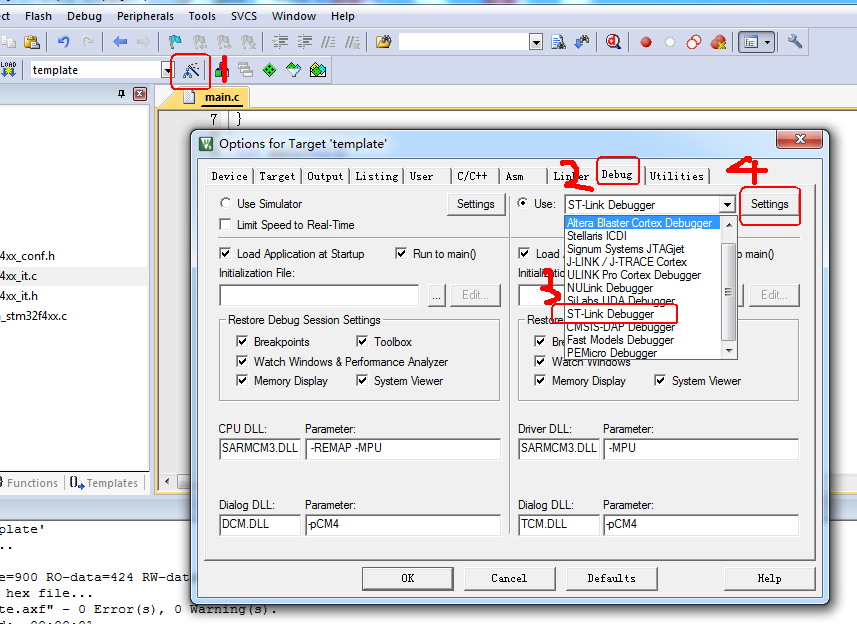Open the project window toolbar dropdown arrow
The image size is (857, 624).
(x=767, y=42)
